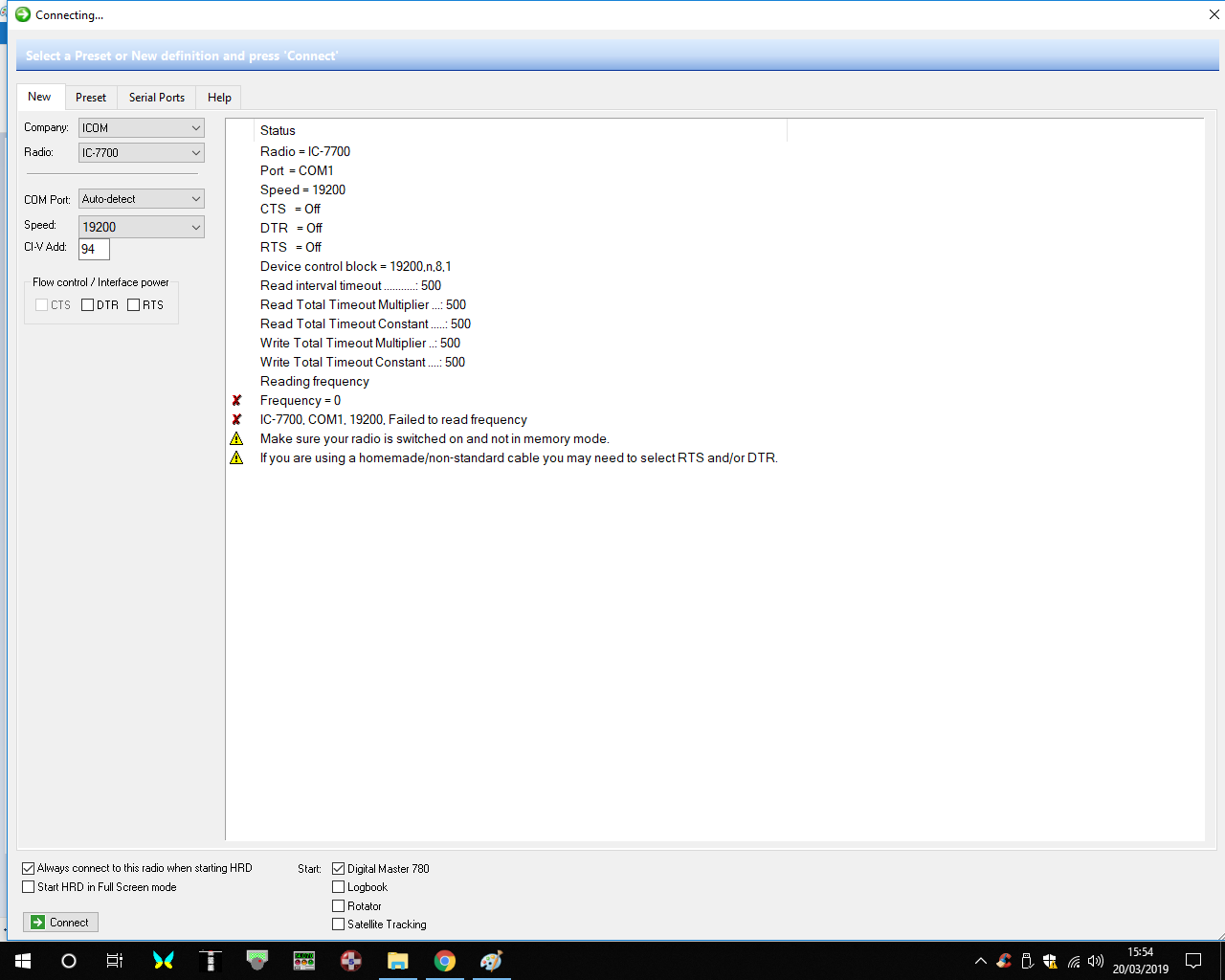Image resolution: width=1225 pixels, height=980 pixels.
Task: Click the green Connecting icon in title bar
Action: (23, 14)
